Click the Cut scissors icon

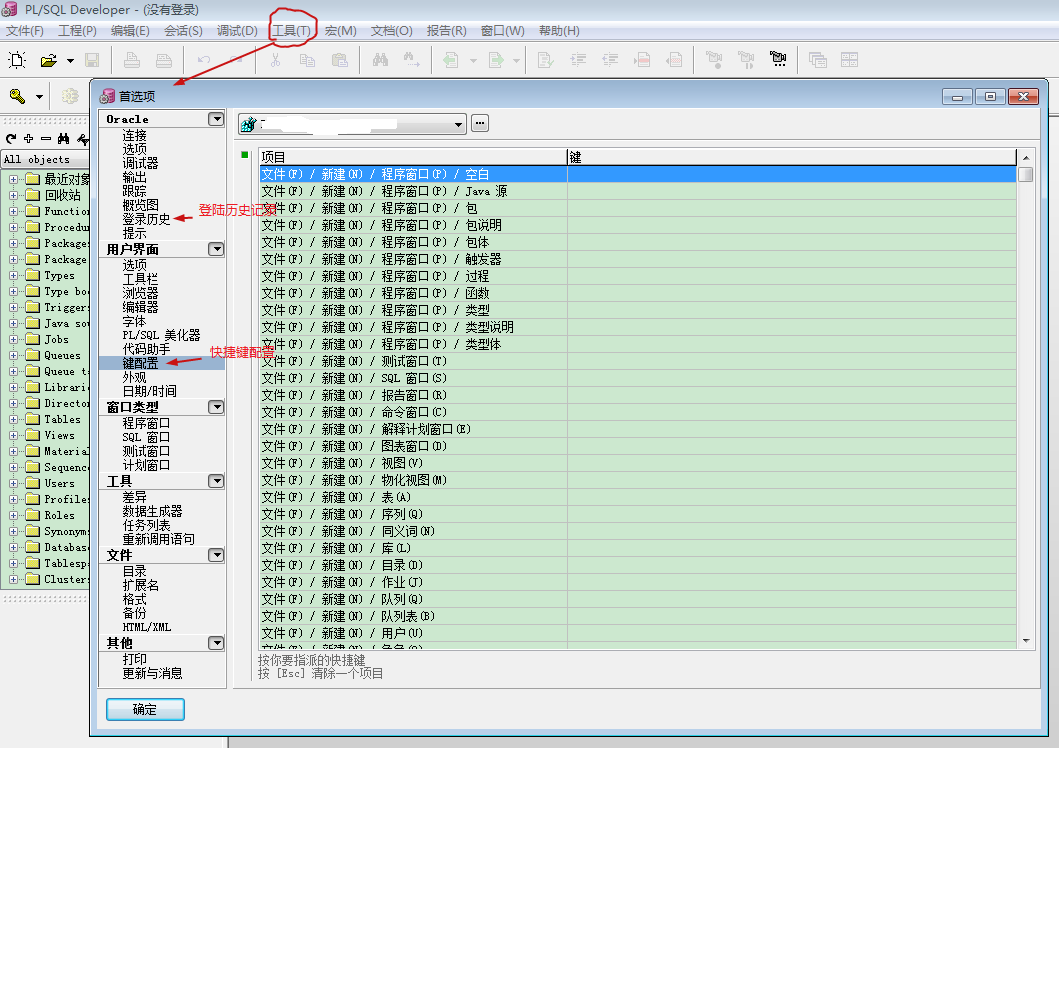pos(275,60)
